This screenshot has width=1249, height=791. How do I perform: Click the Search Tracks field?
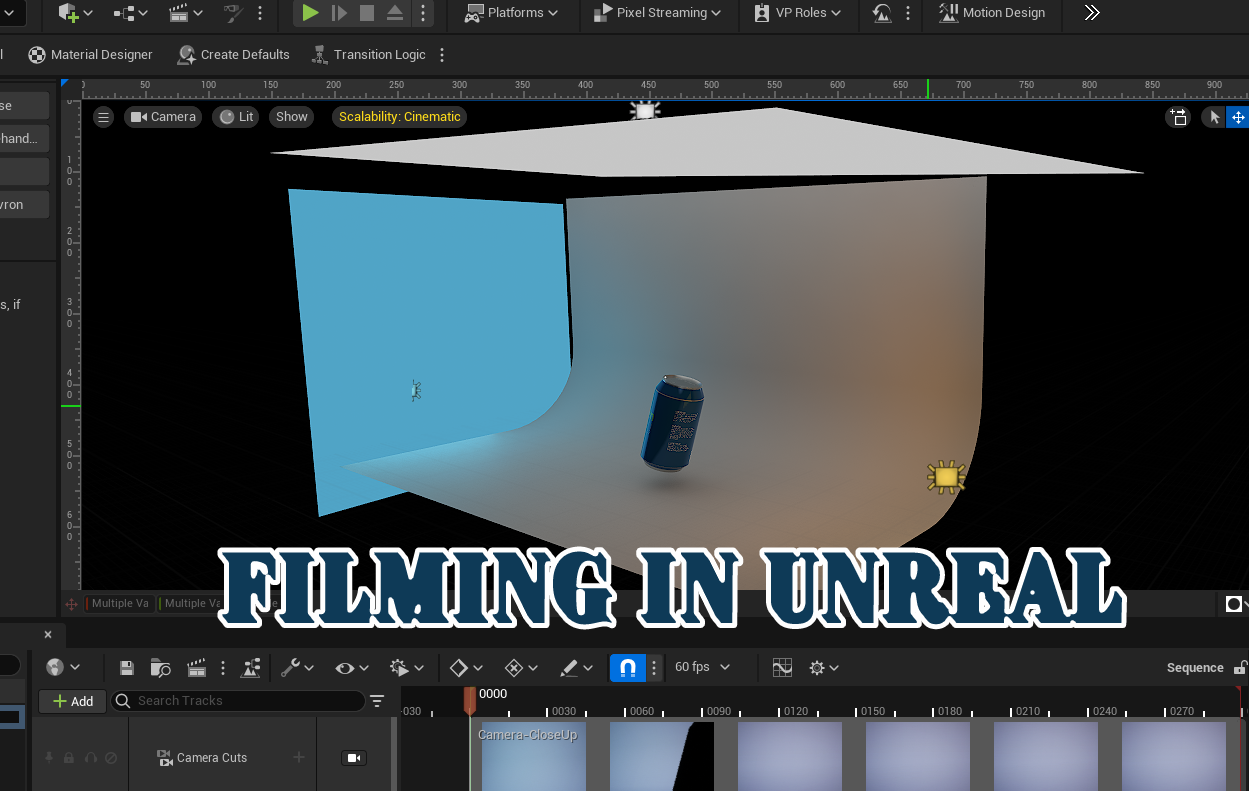coord(237,701)
